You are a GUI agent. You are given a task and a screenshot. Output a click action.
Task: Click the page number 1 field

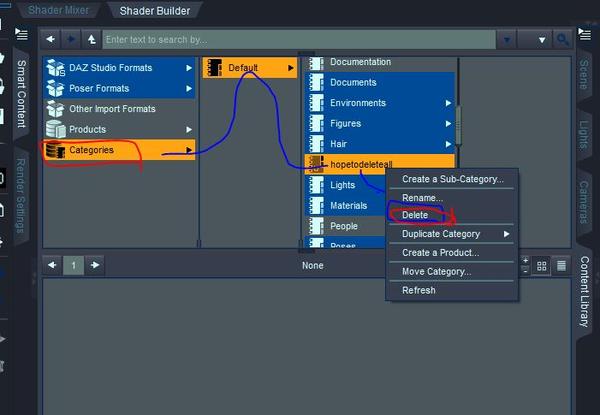point(73,265)
